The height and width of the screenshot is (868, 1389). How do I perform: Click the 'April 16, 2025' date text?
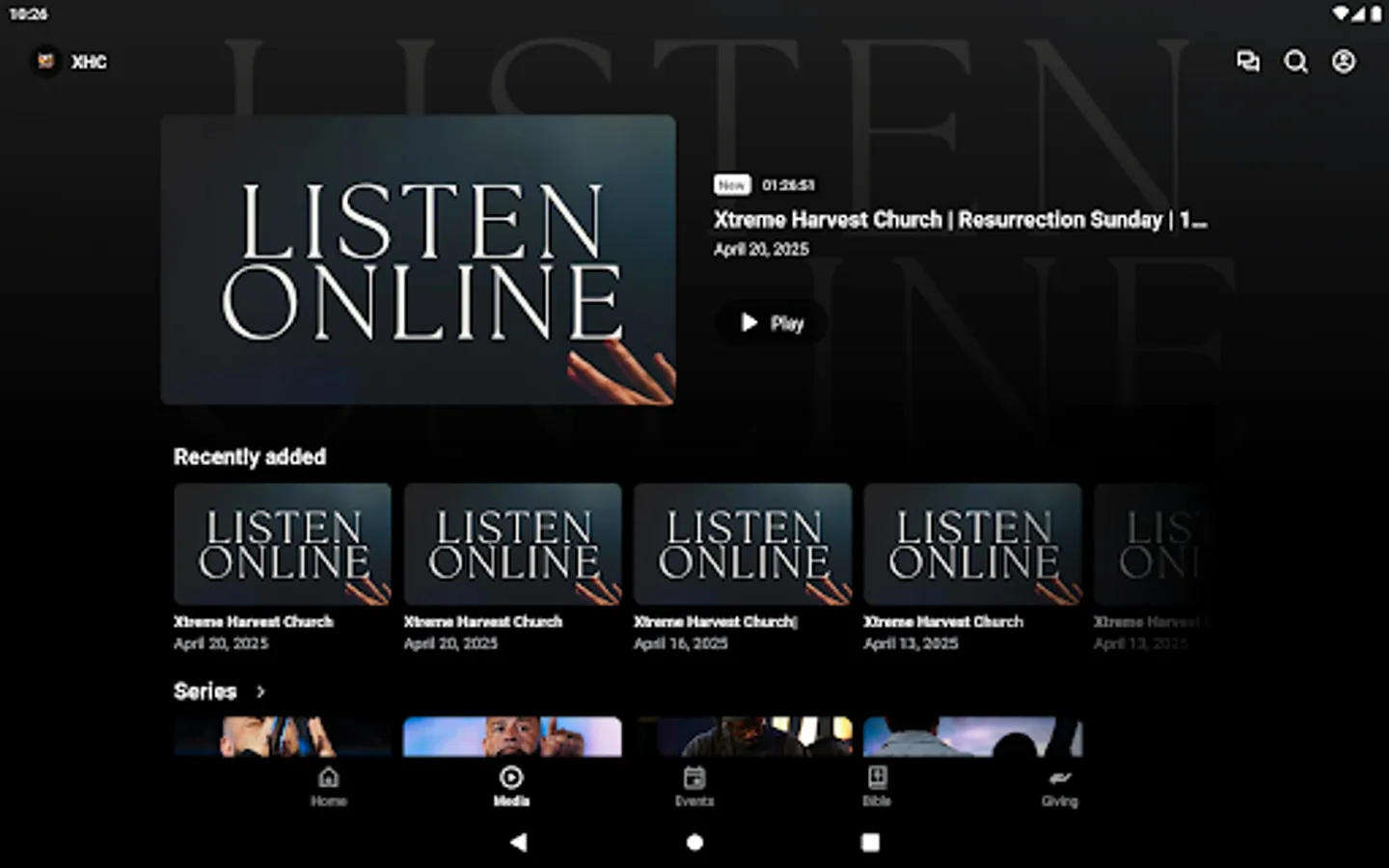pos(681,643)
